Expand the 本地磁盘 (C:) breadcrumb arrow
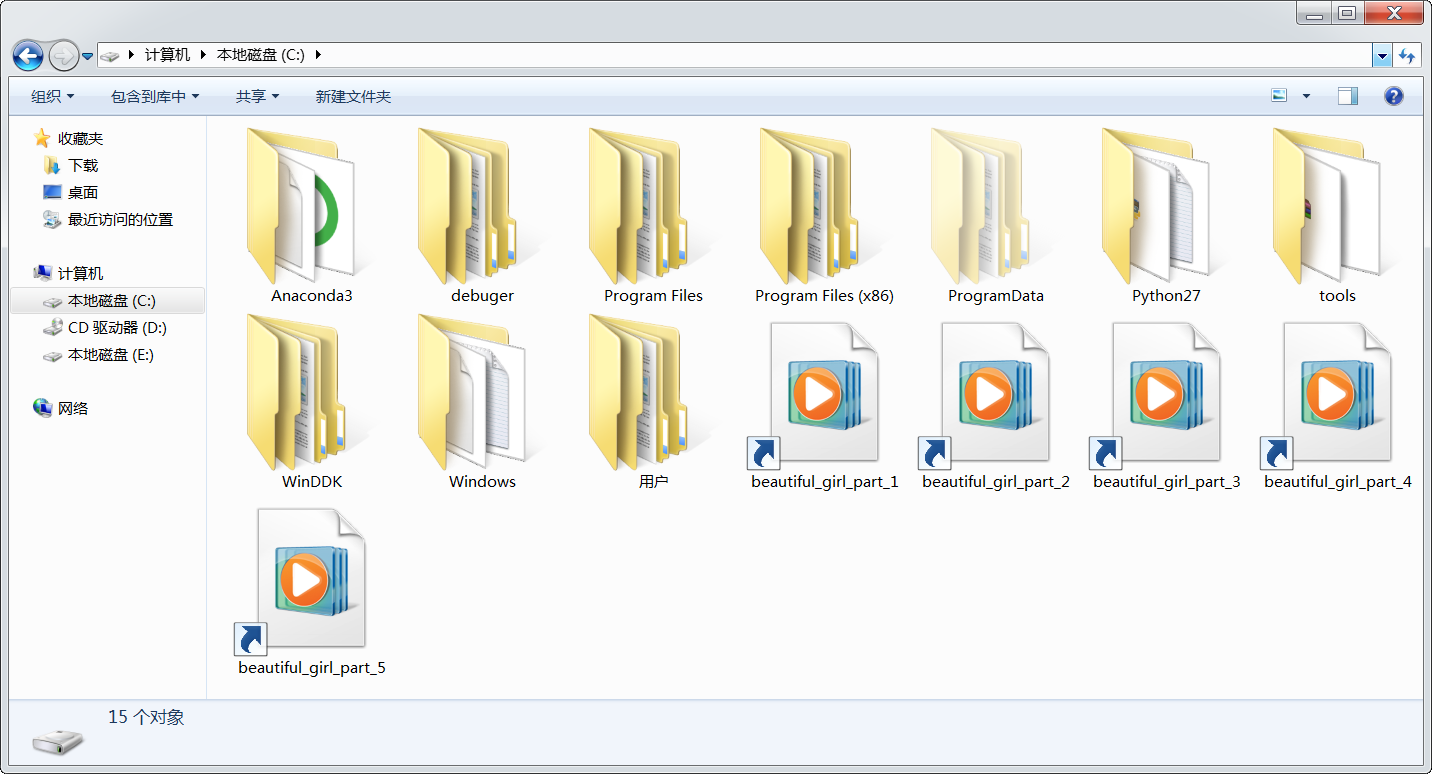The height and width of the screenshot is (774, 1432). pos(318,55)
